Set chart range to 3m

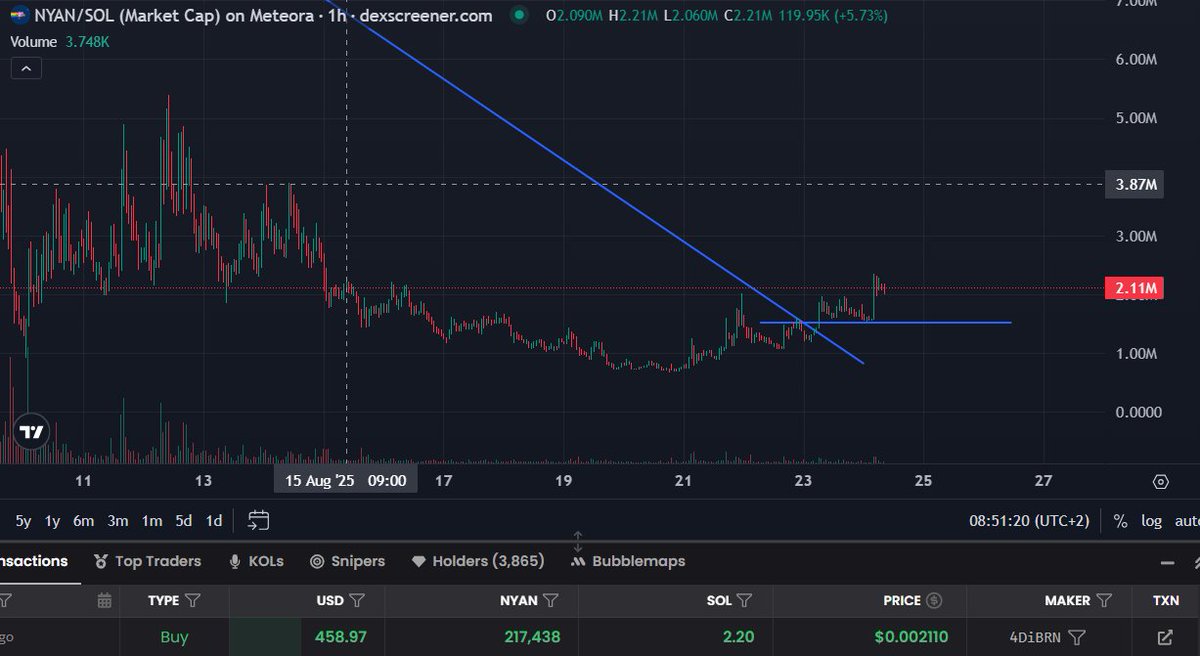tap(118, 520)
